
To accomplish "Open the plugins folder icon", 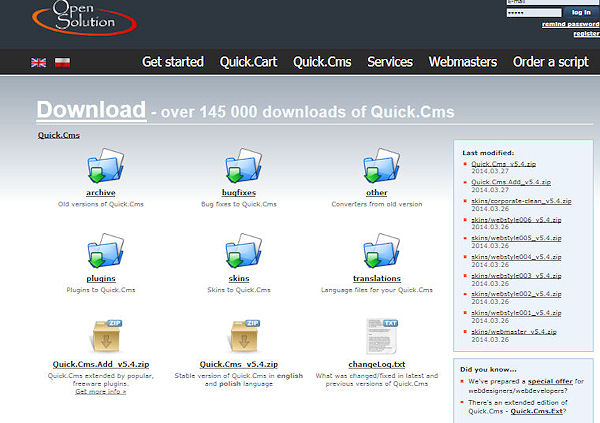I will (x=105, y=251).
